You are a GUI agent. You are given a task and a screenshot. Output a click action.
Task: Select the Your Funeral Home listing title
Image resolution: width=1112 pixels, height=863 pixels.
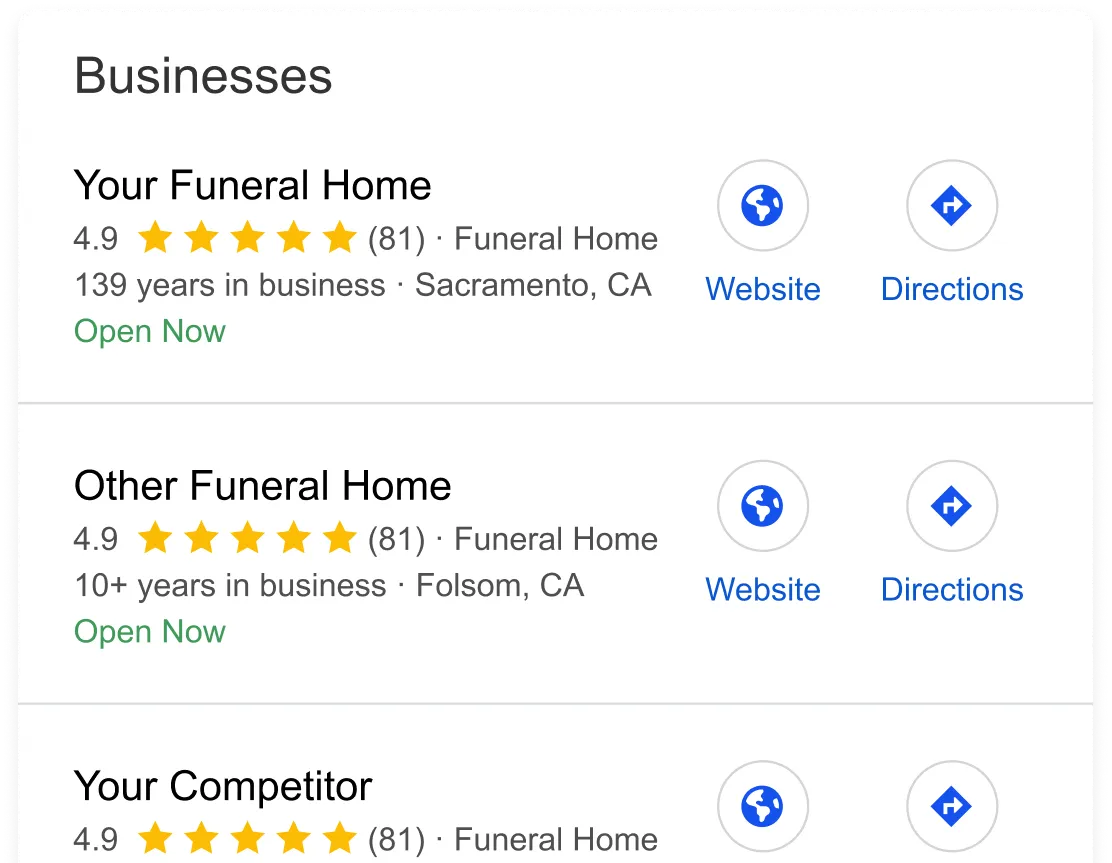(x=252, y=186)
